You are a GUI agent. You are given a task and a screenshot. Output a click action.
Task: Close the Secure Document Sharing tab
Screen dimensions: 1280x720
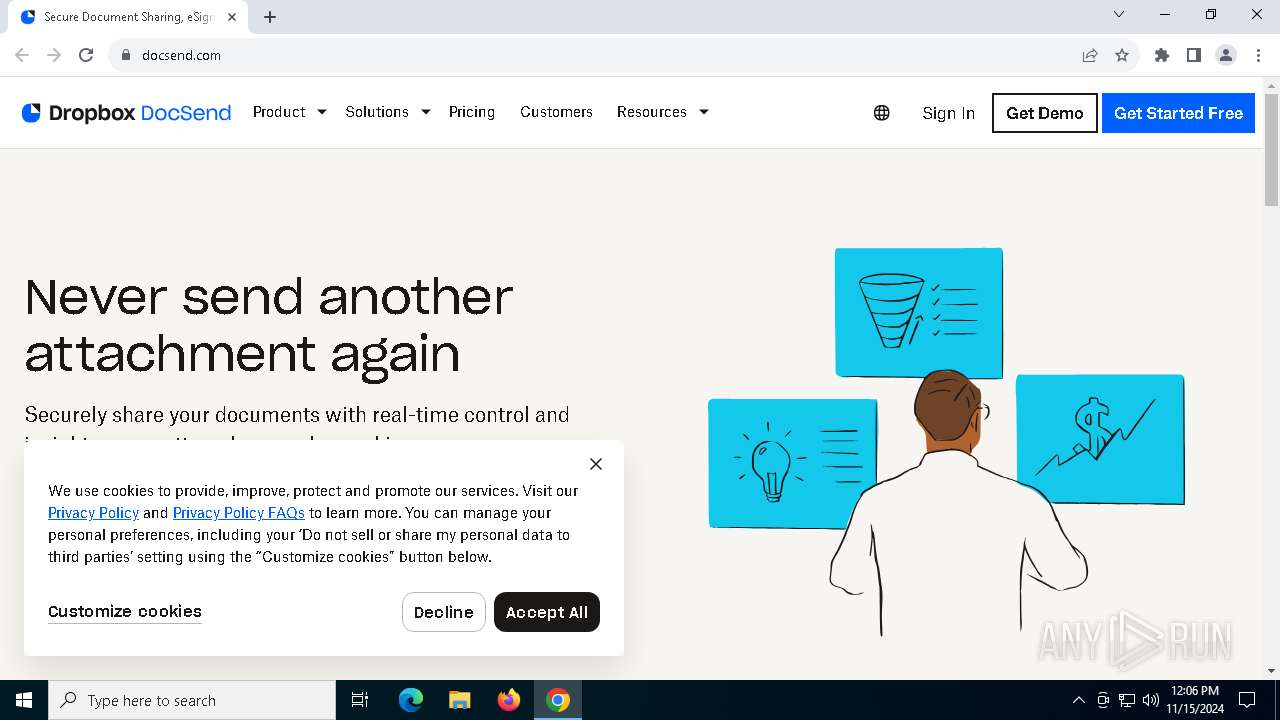[x=232, y=17]
